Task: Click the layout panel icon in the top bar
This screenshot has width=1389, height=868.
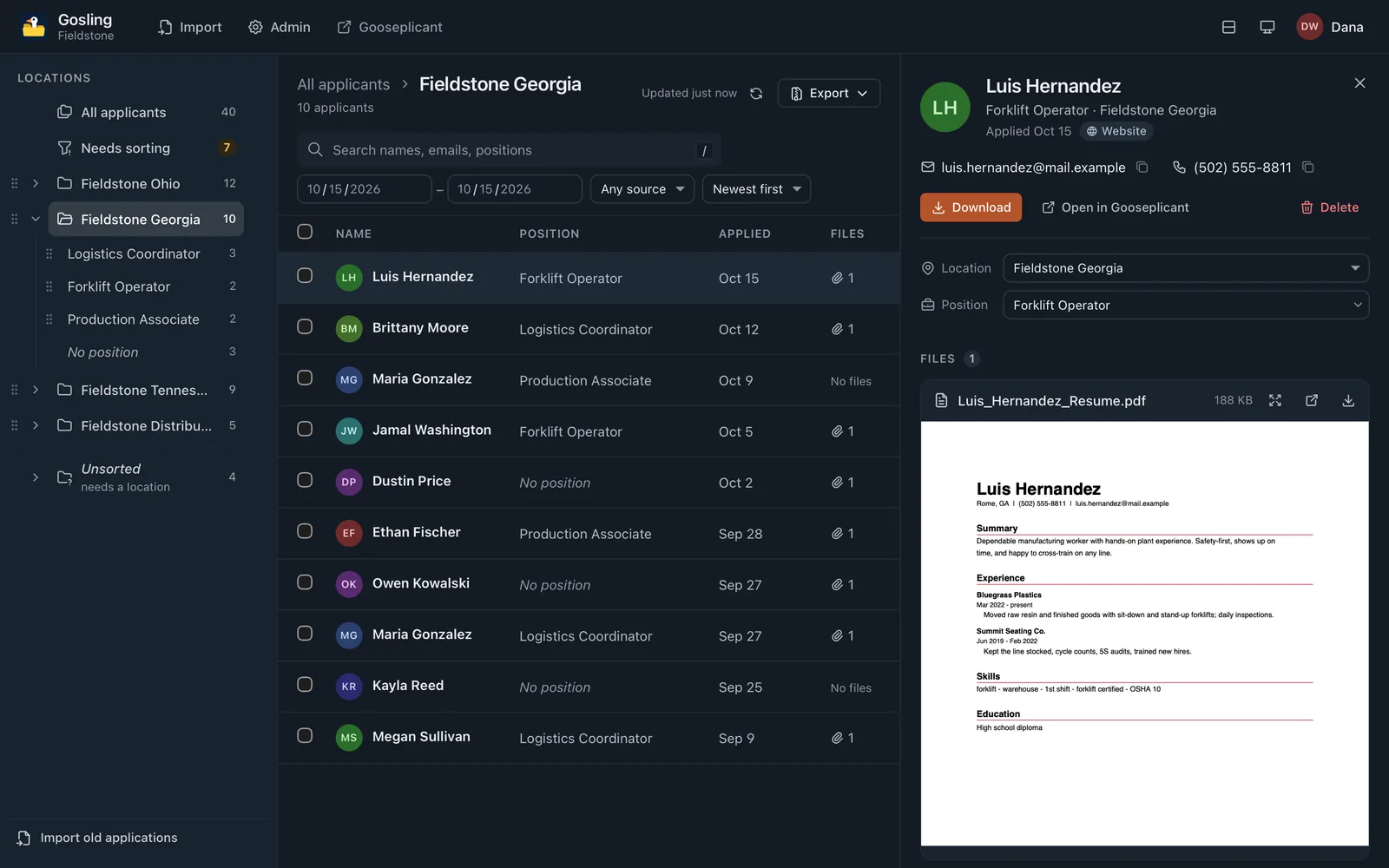Action: (1228, 27)
